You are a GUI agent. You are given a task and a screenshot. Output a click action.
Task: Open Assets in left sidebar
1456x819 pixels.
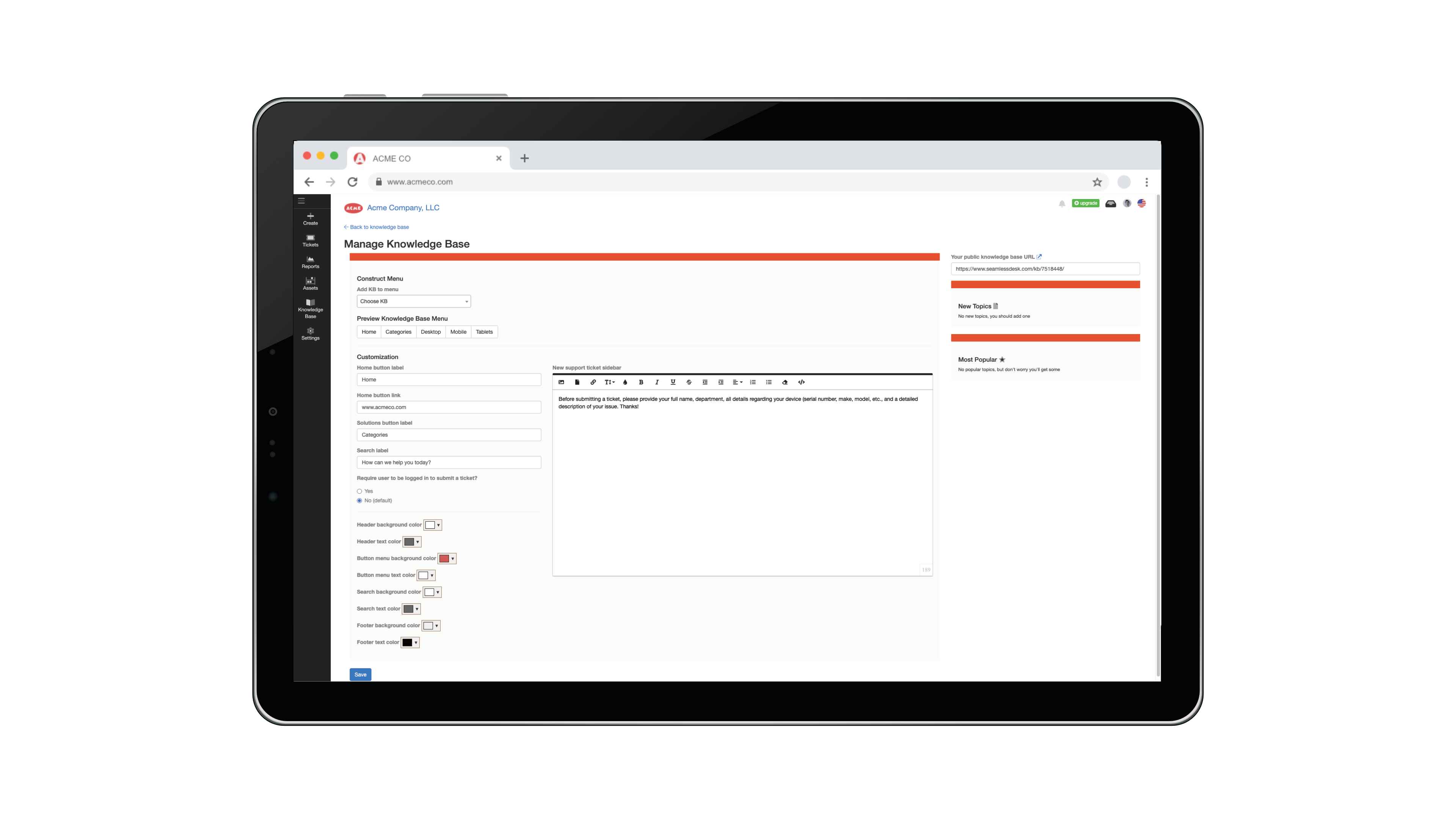pyautogui.click(x=310, y=283)
